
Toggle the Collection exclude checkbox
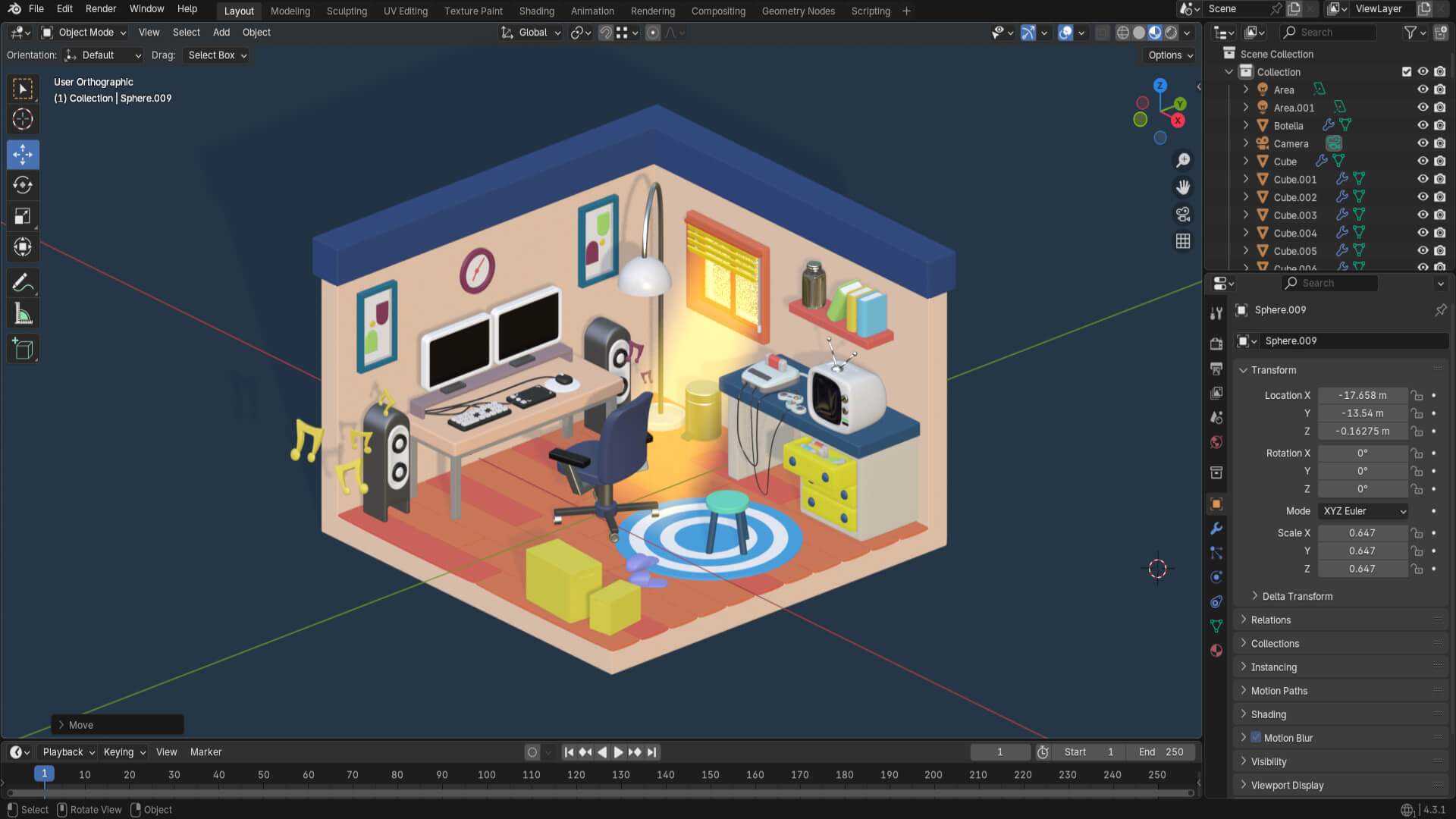pos(1406,71)
